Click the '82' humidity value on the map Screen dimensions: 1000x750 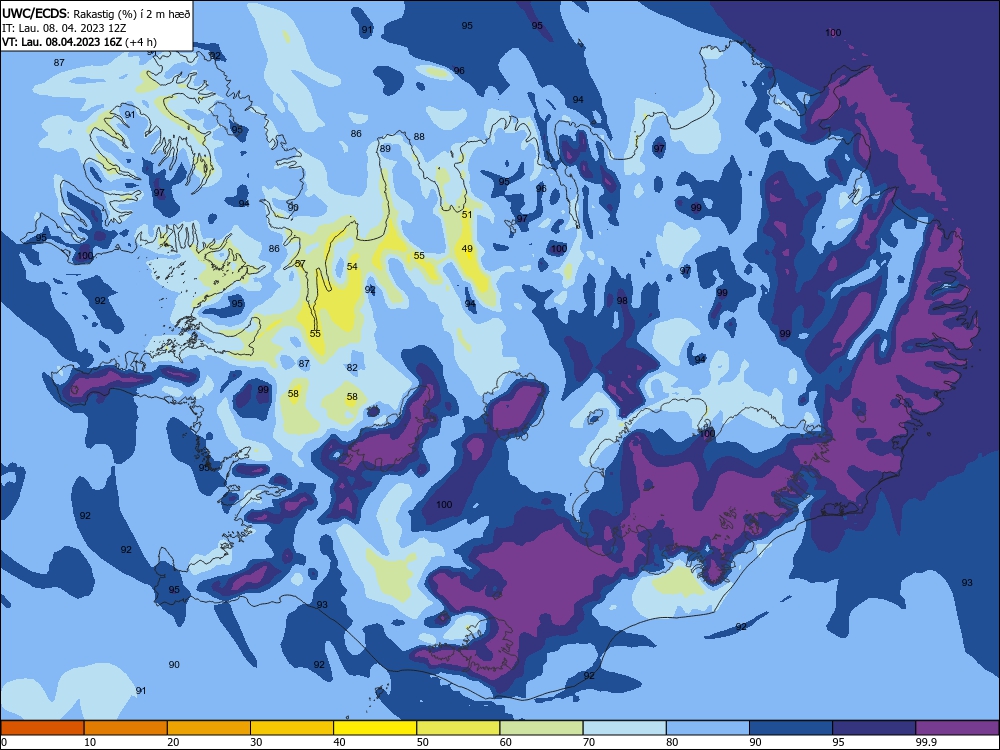point(352,367)
